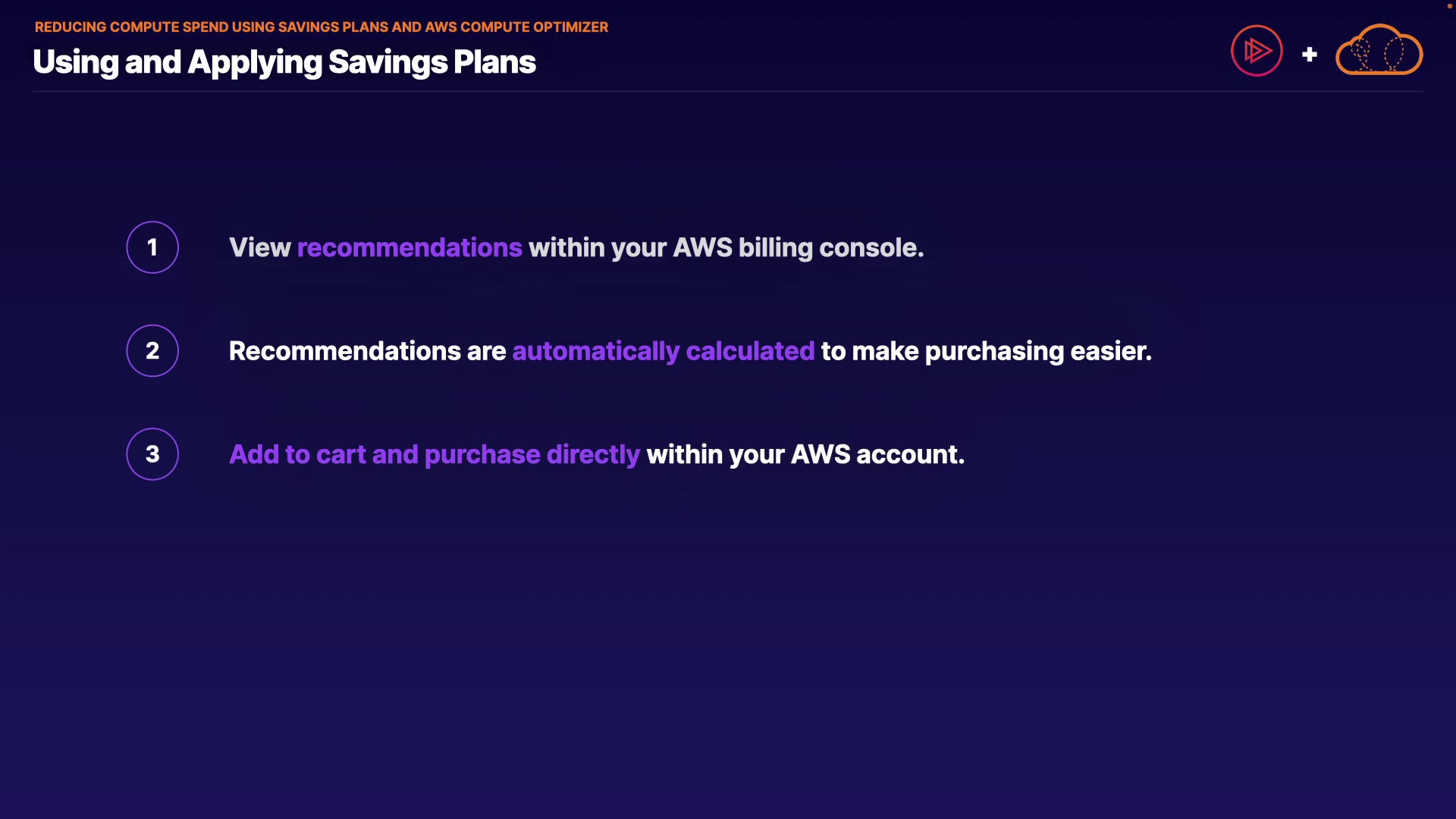Click the purple "Add to cart and purchase directly" text
This screenshot has height=819, width=1456.
click(x=434, y=454)
